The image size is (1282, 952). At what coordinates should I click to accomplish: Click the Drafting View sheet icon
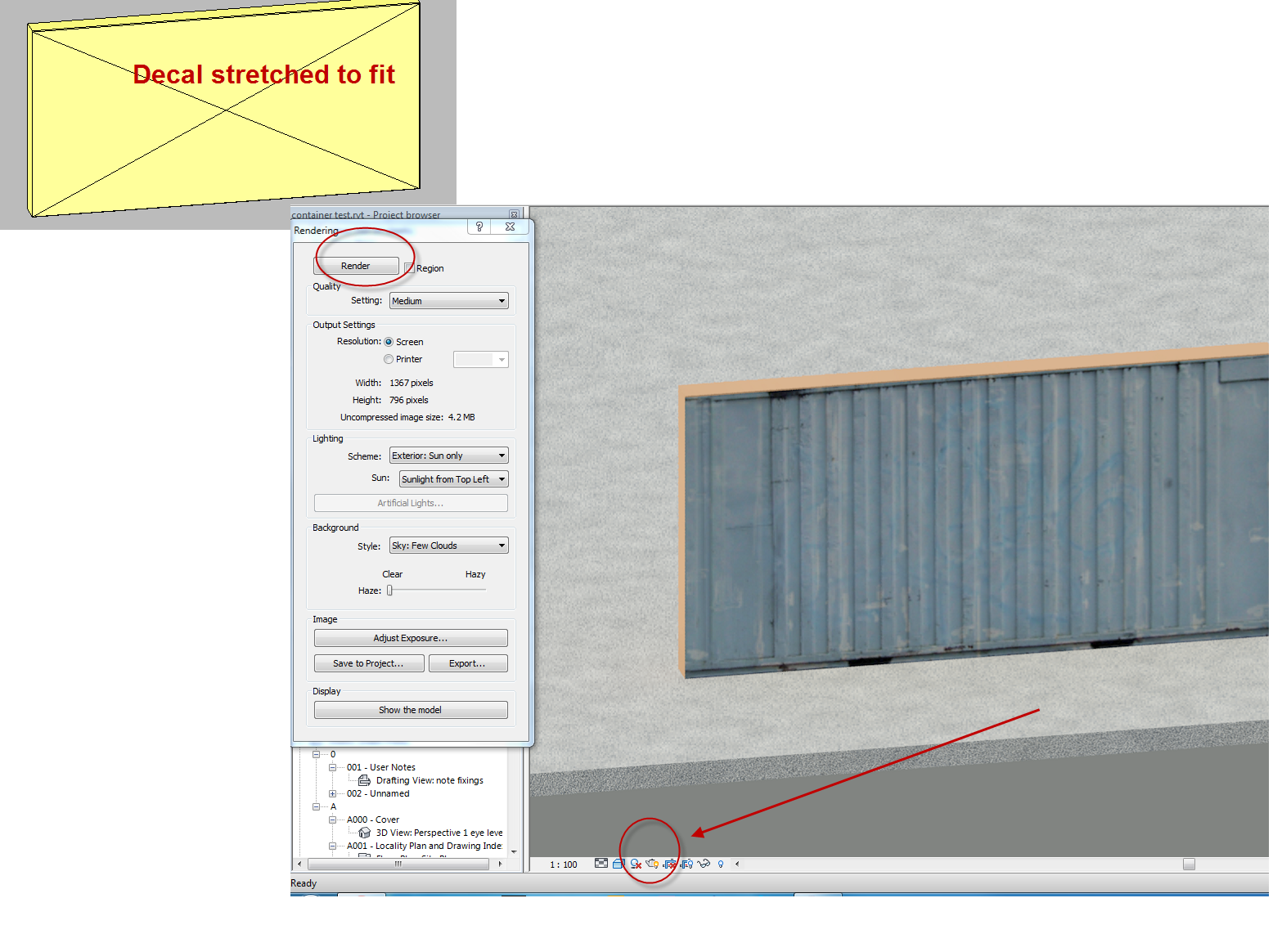coord(364,780)
